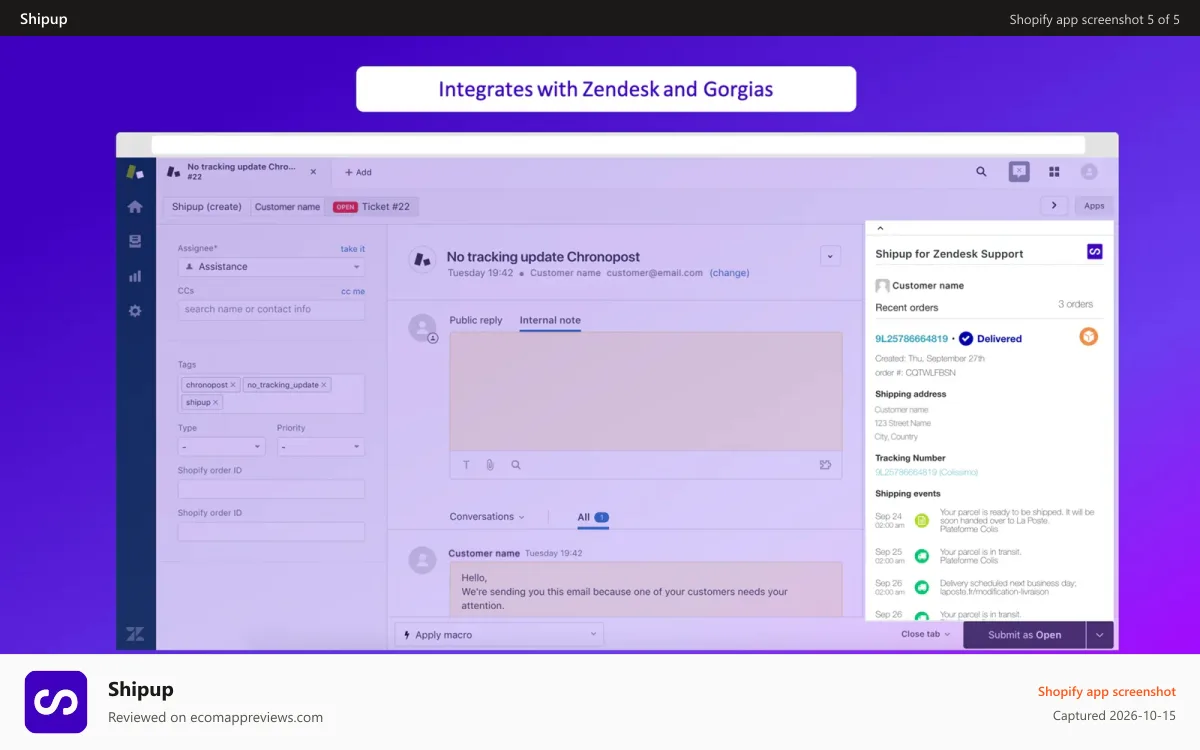Open the Priority dropdown

(x=321, y=447)
